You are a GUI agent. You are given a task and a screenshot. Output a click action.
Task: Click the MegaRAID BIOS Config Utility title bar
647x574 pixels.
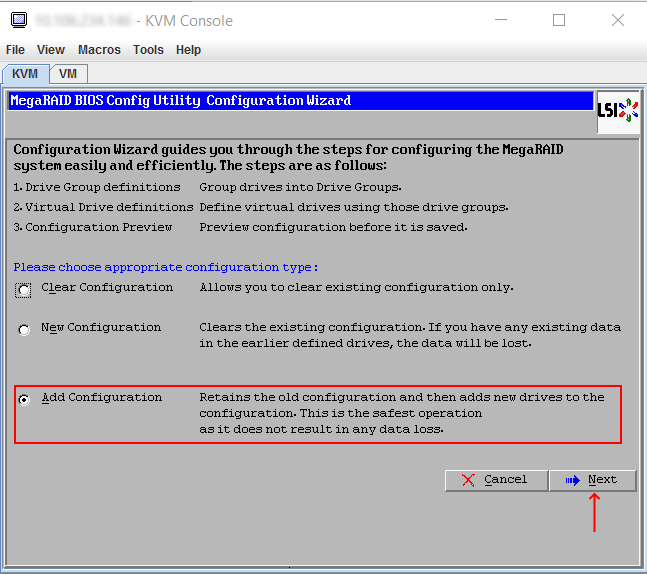pos(300,101)
